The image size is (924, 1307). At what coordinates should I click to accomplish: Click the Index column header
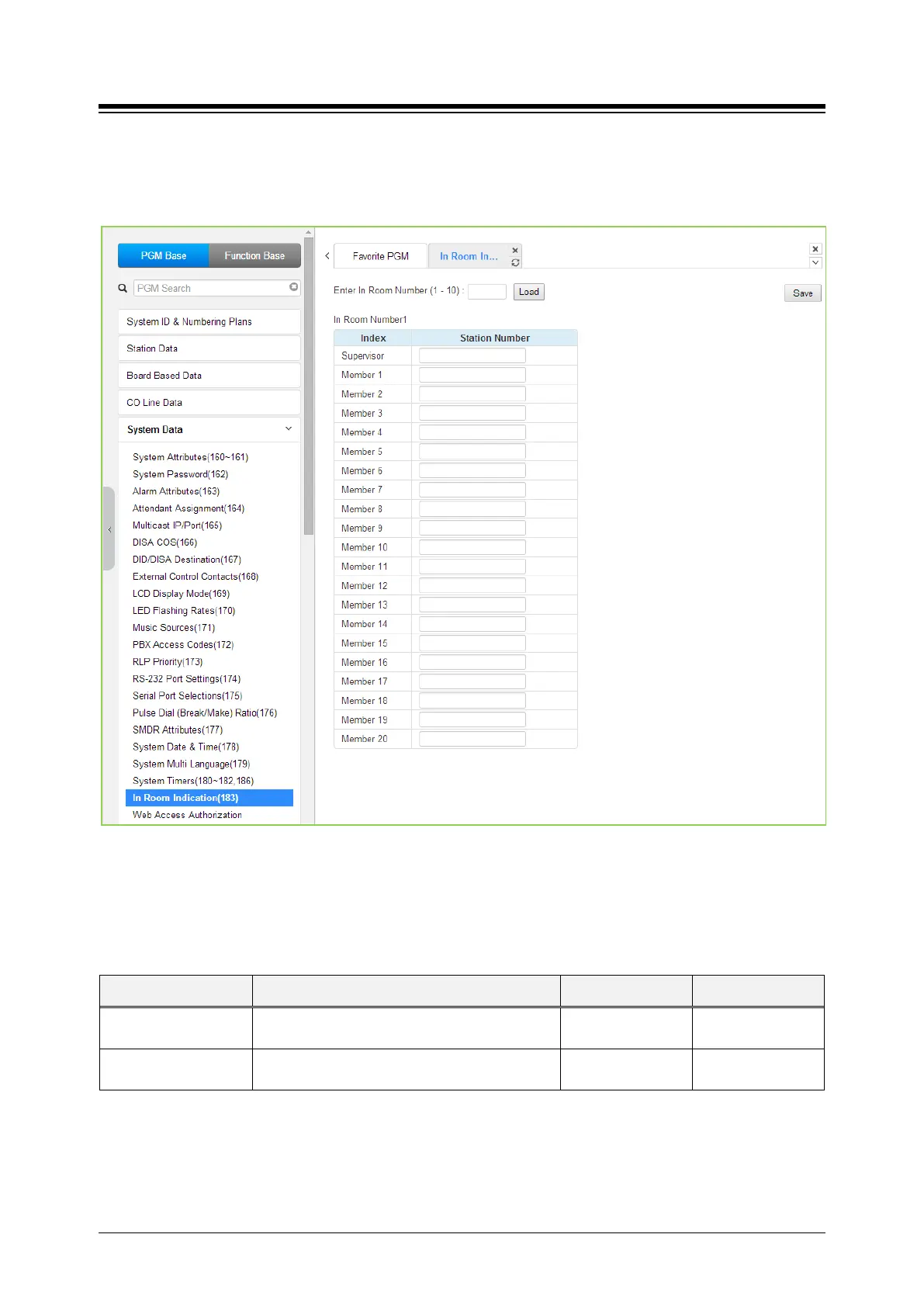tap(373, 338)
